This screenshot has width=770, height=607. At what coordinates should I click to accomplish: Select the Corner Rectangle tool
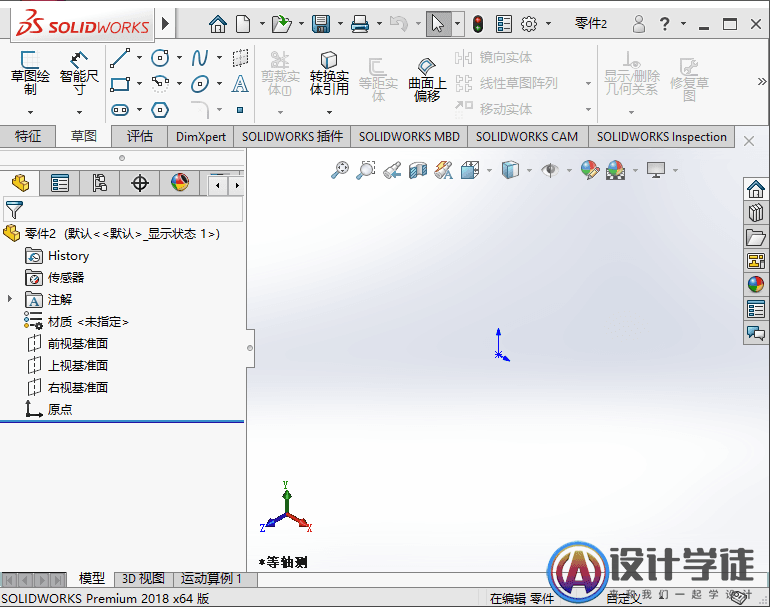click(120, 84)
